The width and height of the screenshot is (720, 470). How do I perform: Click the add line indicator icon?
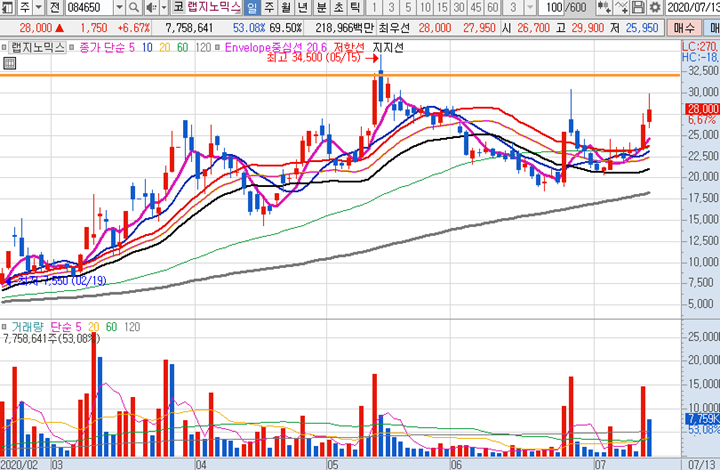[621, 7]
